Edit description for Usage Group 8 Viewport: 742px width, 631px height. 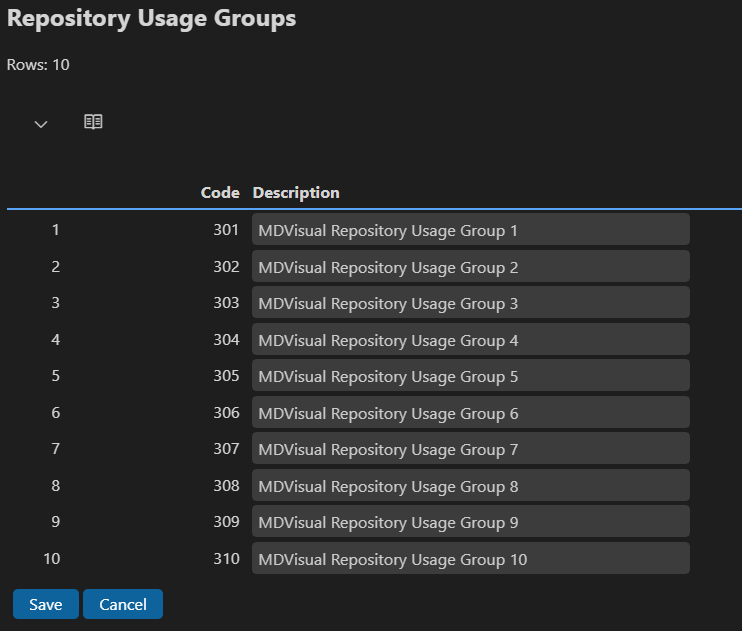tap(471, 485)
